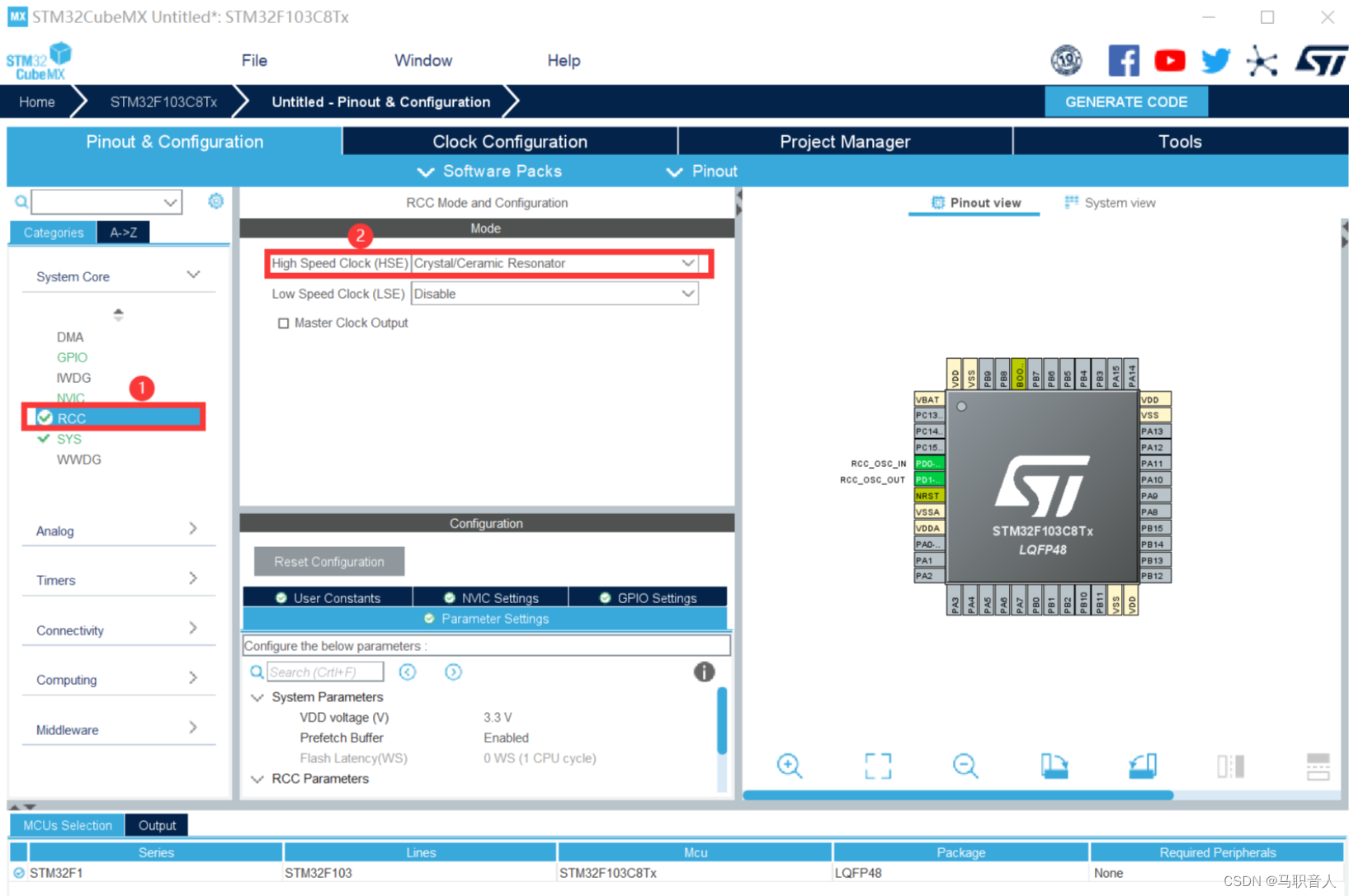Open the Facebook link icon
Screen dimensions: 1349x896
tap(1123, 60)
